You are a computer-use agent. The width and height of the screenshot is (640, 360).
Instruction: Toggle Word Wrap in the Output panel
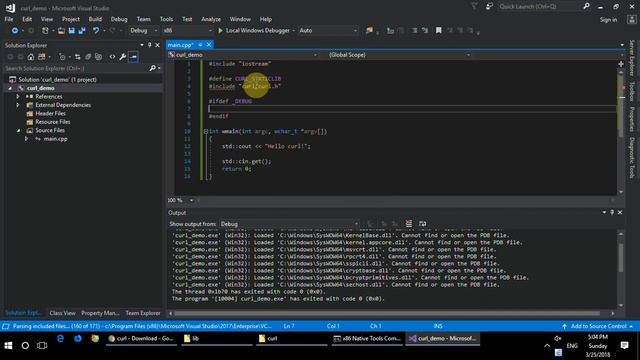click(x=422, y=224)
